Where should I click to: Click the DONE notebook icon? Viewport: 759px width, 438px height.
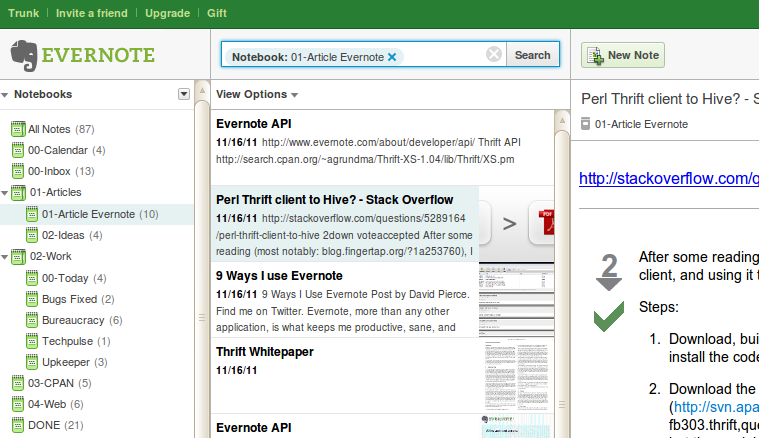[x=18, y=425]
